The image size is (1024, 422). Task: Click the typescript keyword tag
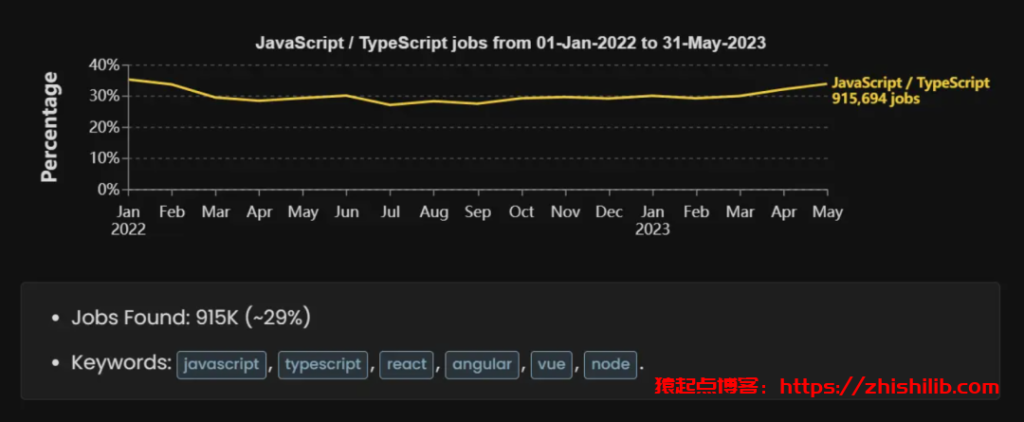[x=323, y=365]
